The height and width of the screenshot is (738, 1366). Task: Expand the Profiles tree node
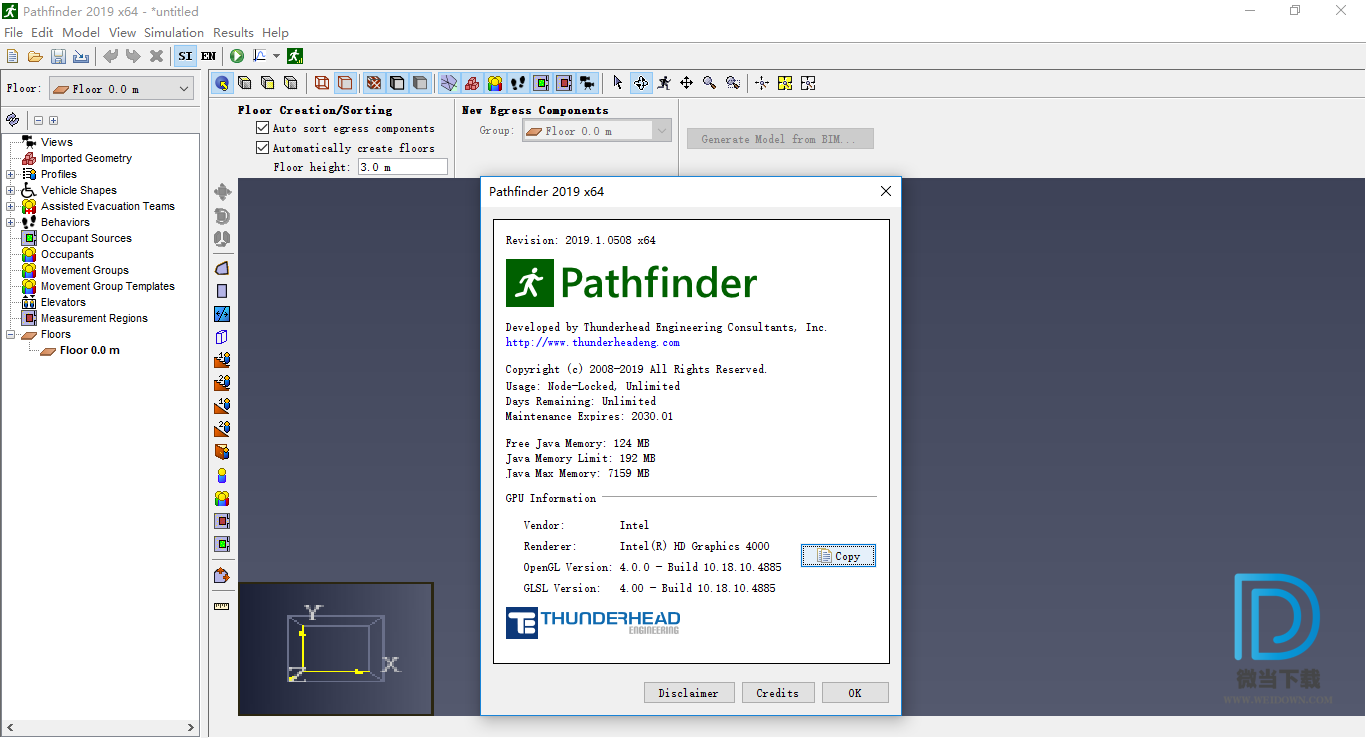[x=11, y=174]
